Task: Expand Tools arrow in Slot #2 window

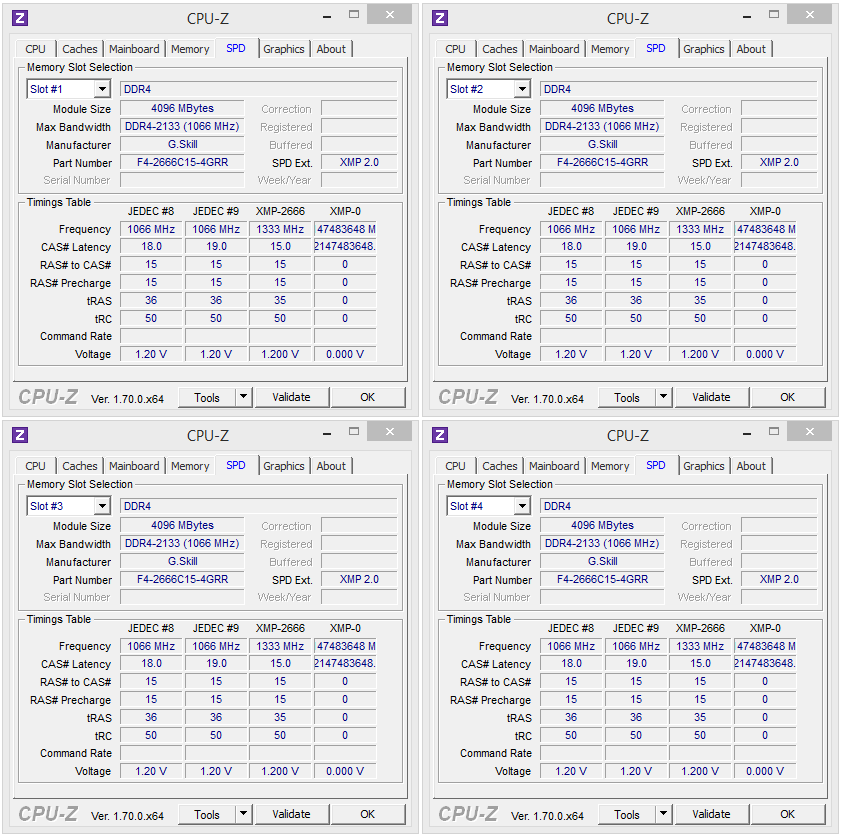Action: point(664,397)
